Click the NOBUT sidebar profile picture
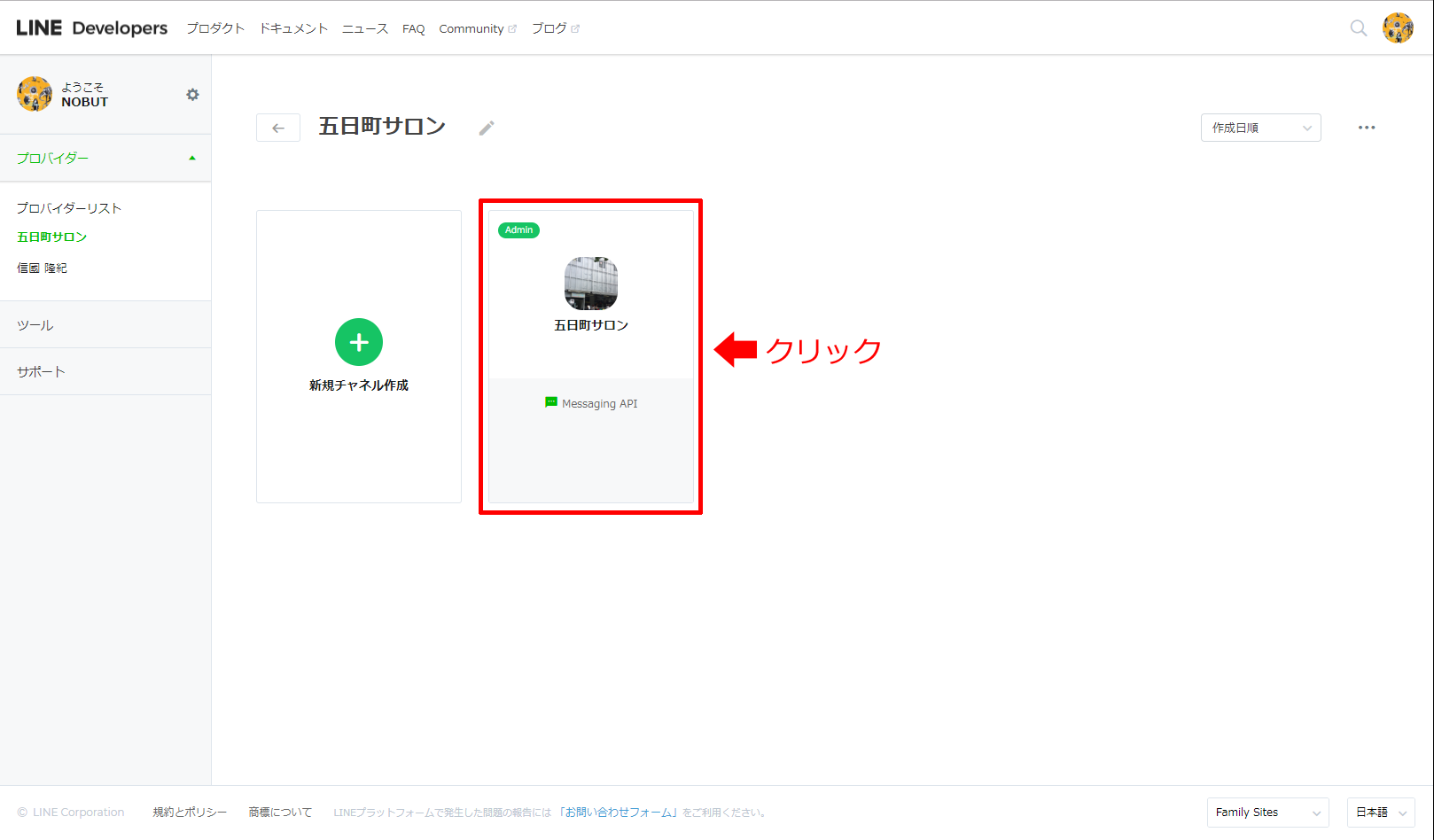Screen dimensions: 1434x840 (35, 94)
